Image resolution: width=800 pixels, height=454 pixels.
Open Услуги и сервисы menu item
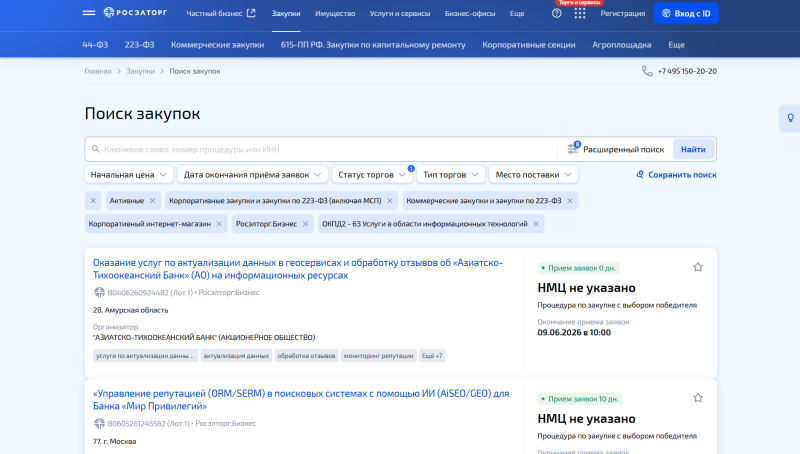400,13
